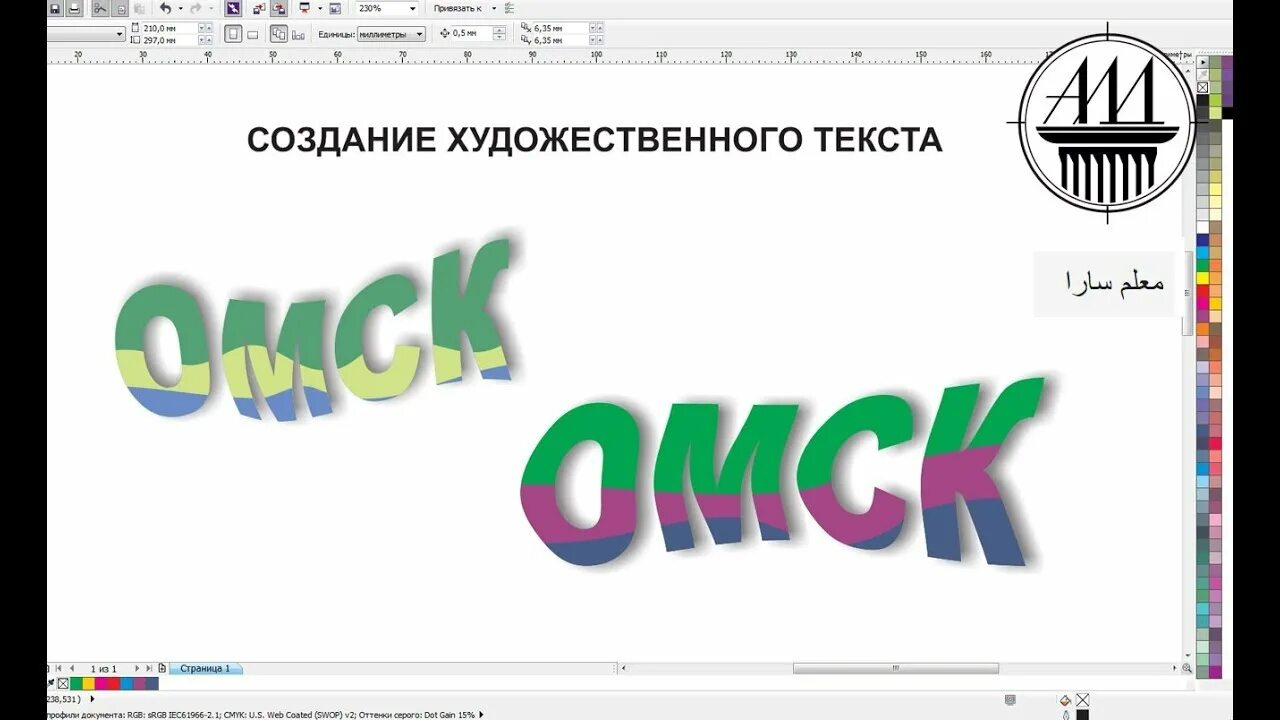Switch to the Страница 1 page tab

point(205,668)
